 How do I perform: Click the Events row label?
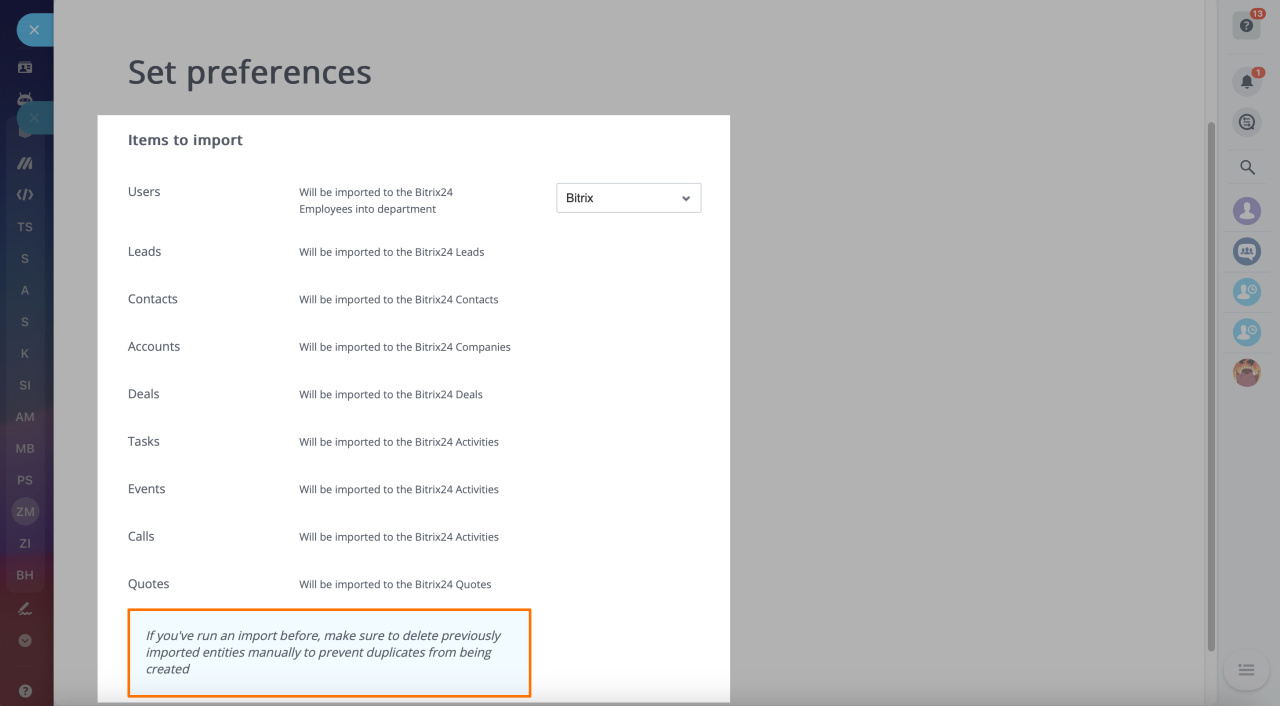pyautogui.click(x=147, y=489)
